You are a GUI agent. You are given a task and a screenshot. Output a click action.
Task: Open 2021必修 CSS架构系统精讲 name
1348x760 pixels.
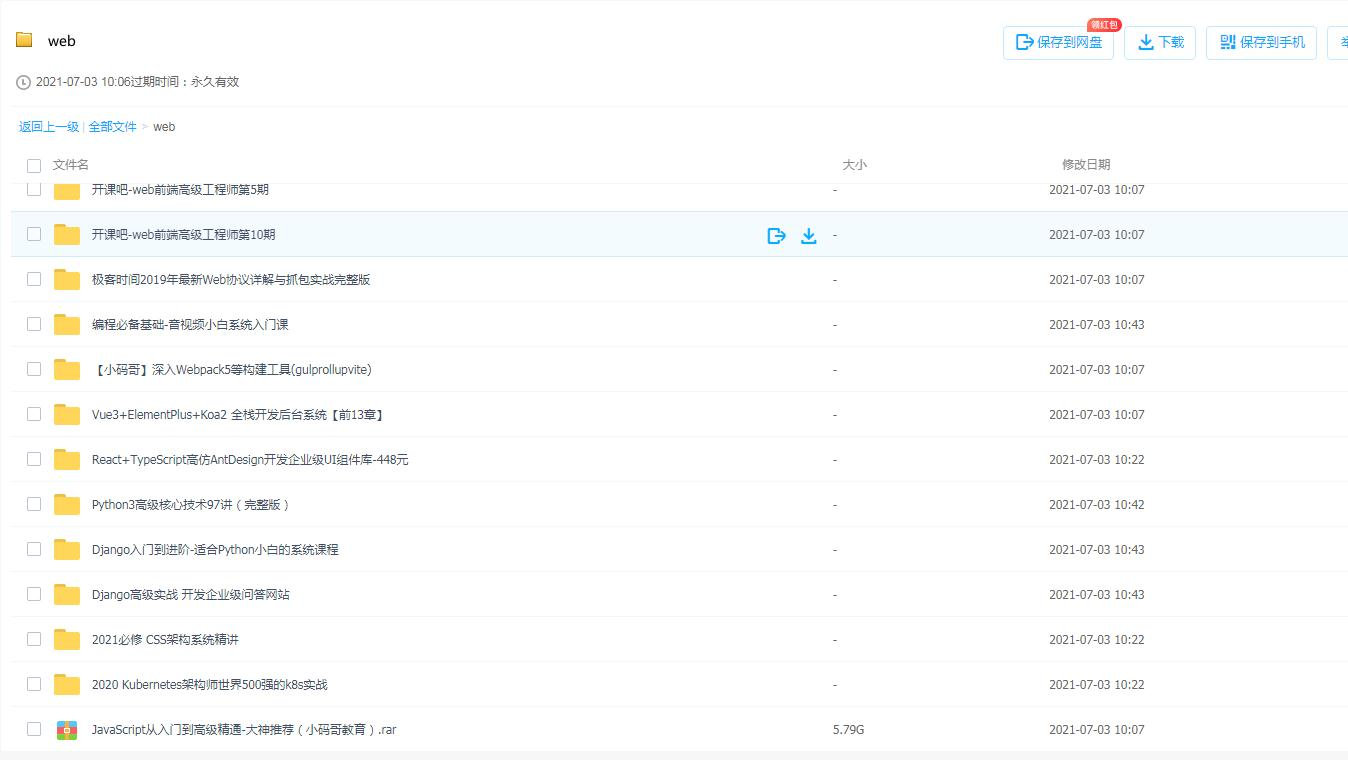[165, 640]
